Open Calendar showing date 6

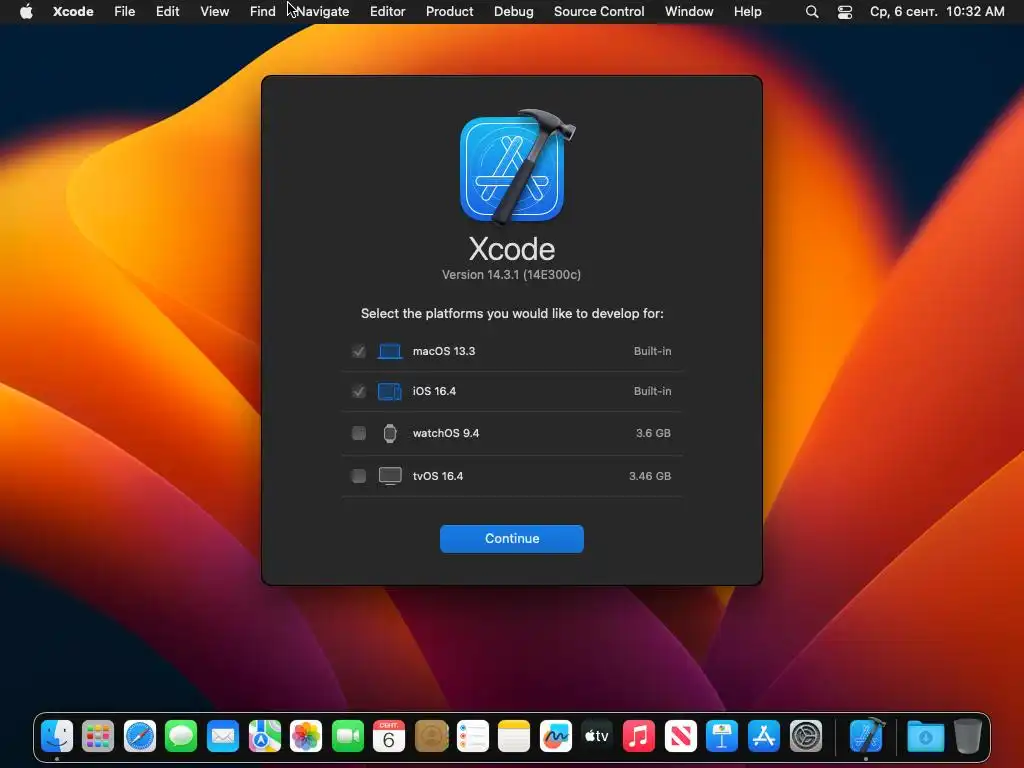coord(389,737)
